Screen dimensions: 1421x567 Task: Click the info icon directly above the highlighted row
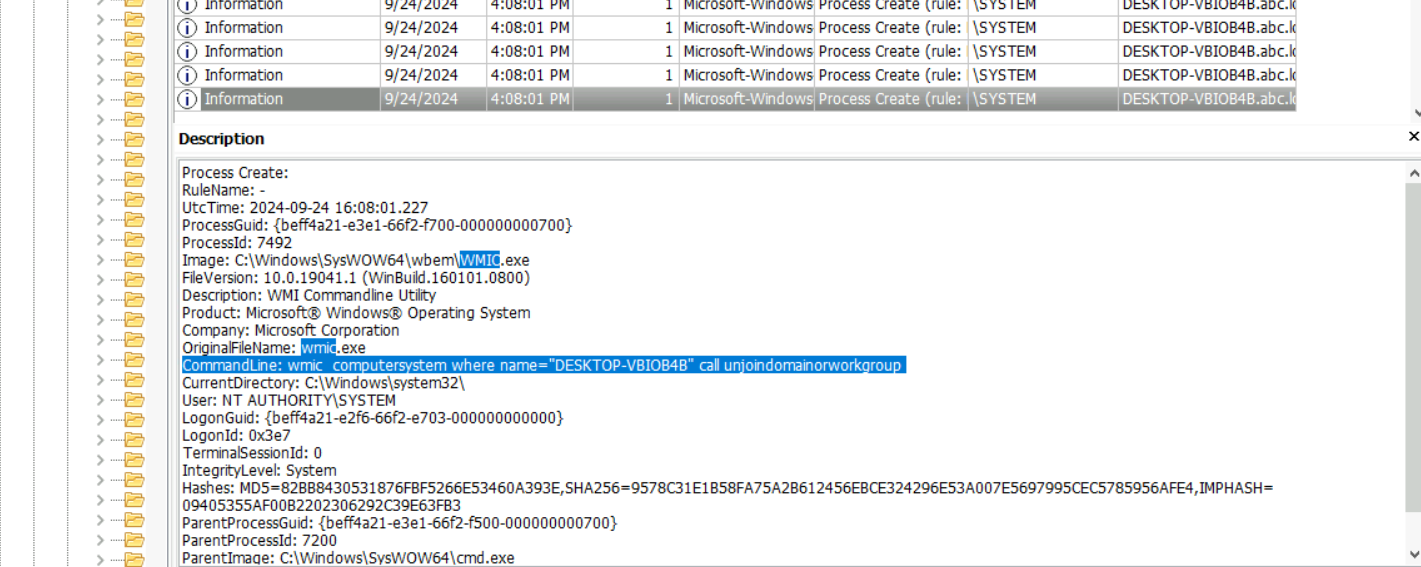(187, 75)
